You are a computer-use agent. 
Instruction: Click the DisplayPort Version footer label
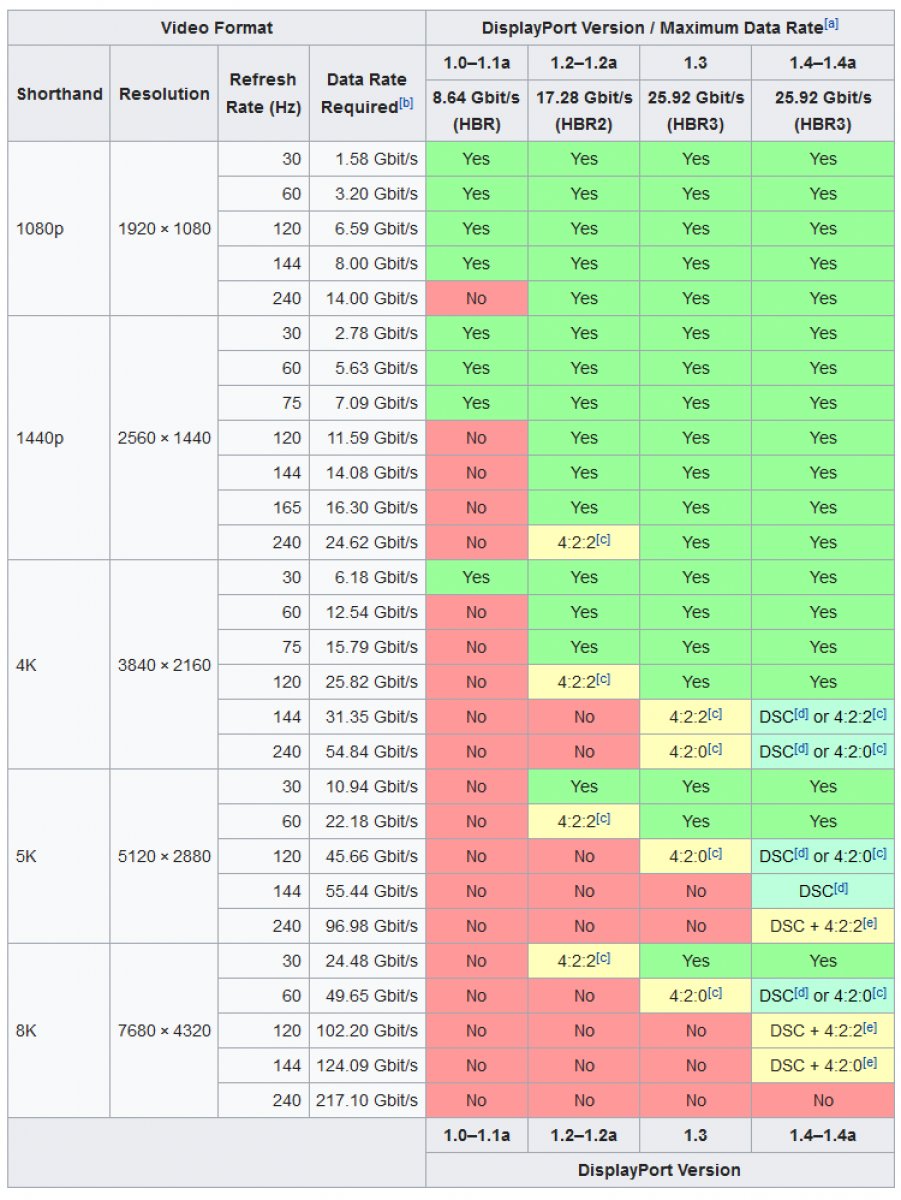[660, 1170]
